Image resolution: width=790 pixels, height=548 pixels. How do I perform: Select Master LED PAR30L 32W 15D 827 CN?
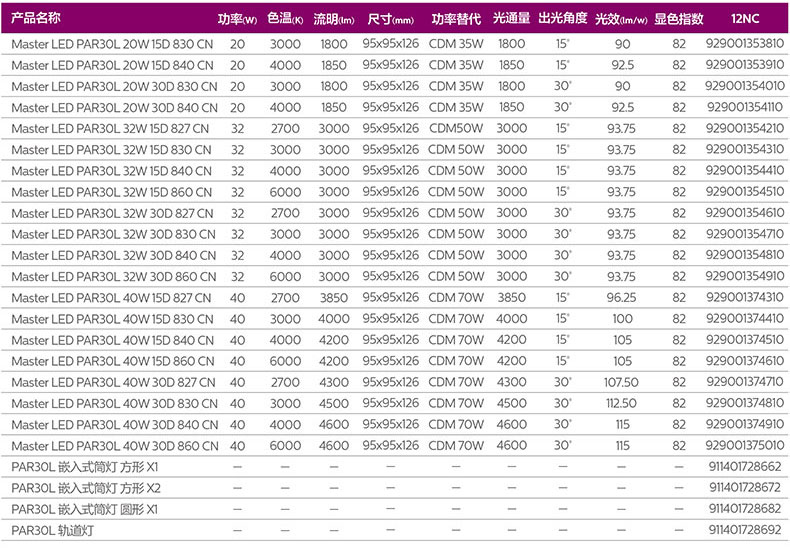[112, 129]
